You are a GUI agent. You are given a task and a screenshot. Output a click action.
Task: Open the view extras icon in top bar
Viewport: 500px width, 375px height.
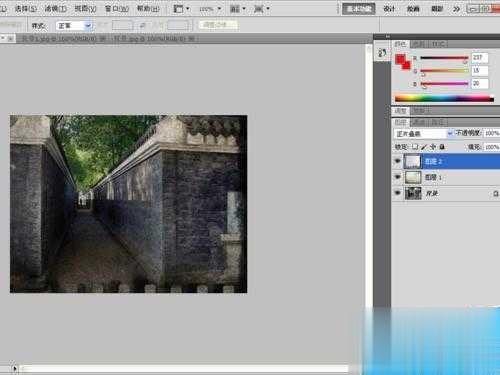(181, 9)
